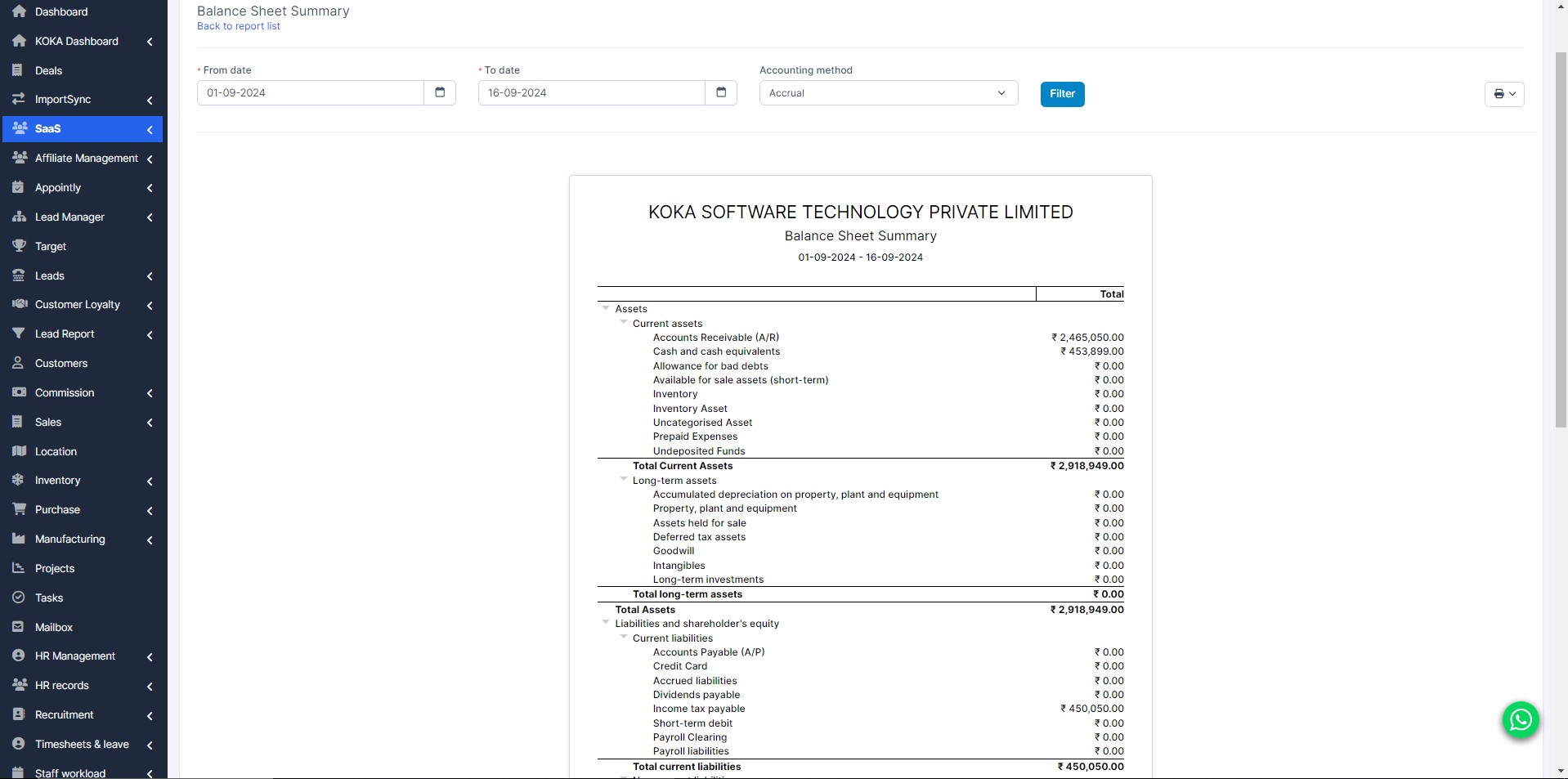Click the From date input field
The image size is (1568, 779).
(311, 92)
